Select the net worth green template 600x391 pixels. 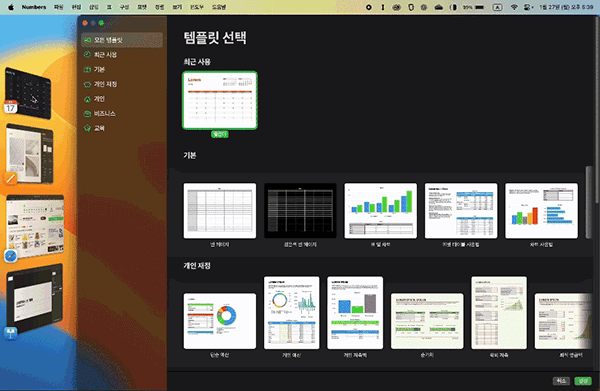pyautogui.click(x=427, y=321)
